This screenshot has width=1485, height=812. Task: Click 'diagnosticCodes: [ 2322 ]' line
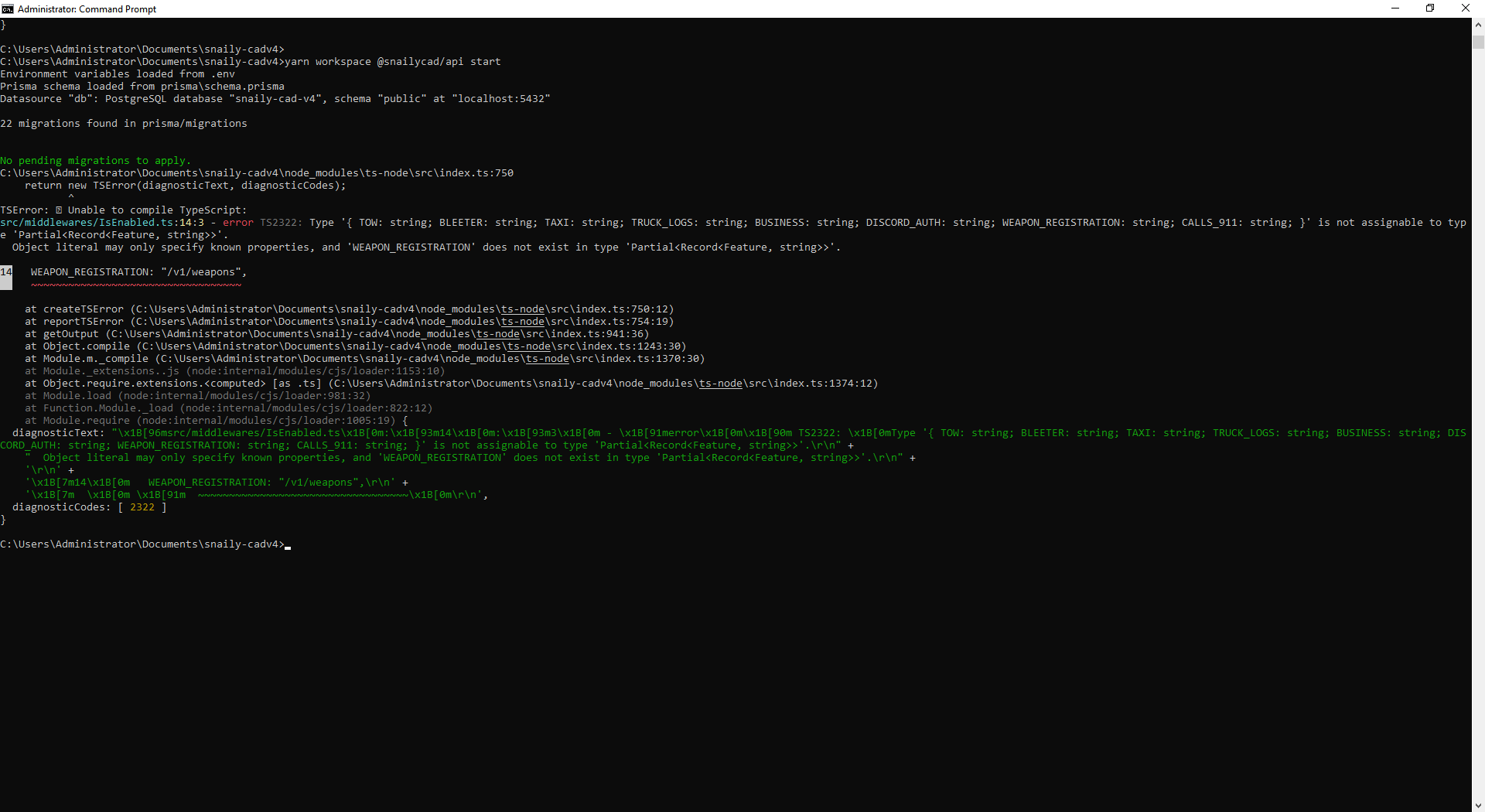(90, 507)
